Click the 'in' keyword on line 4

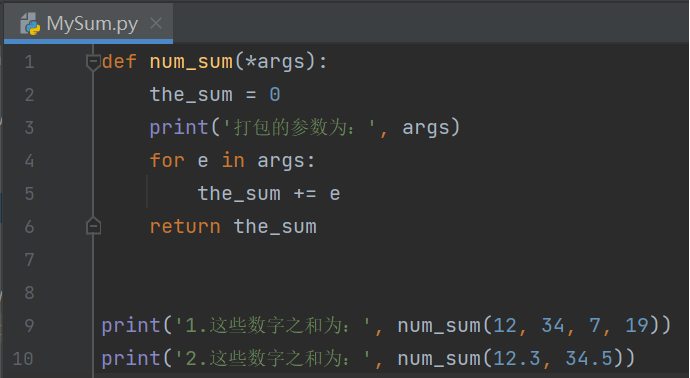233,160
